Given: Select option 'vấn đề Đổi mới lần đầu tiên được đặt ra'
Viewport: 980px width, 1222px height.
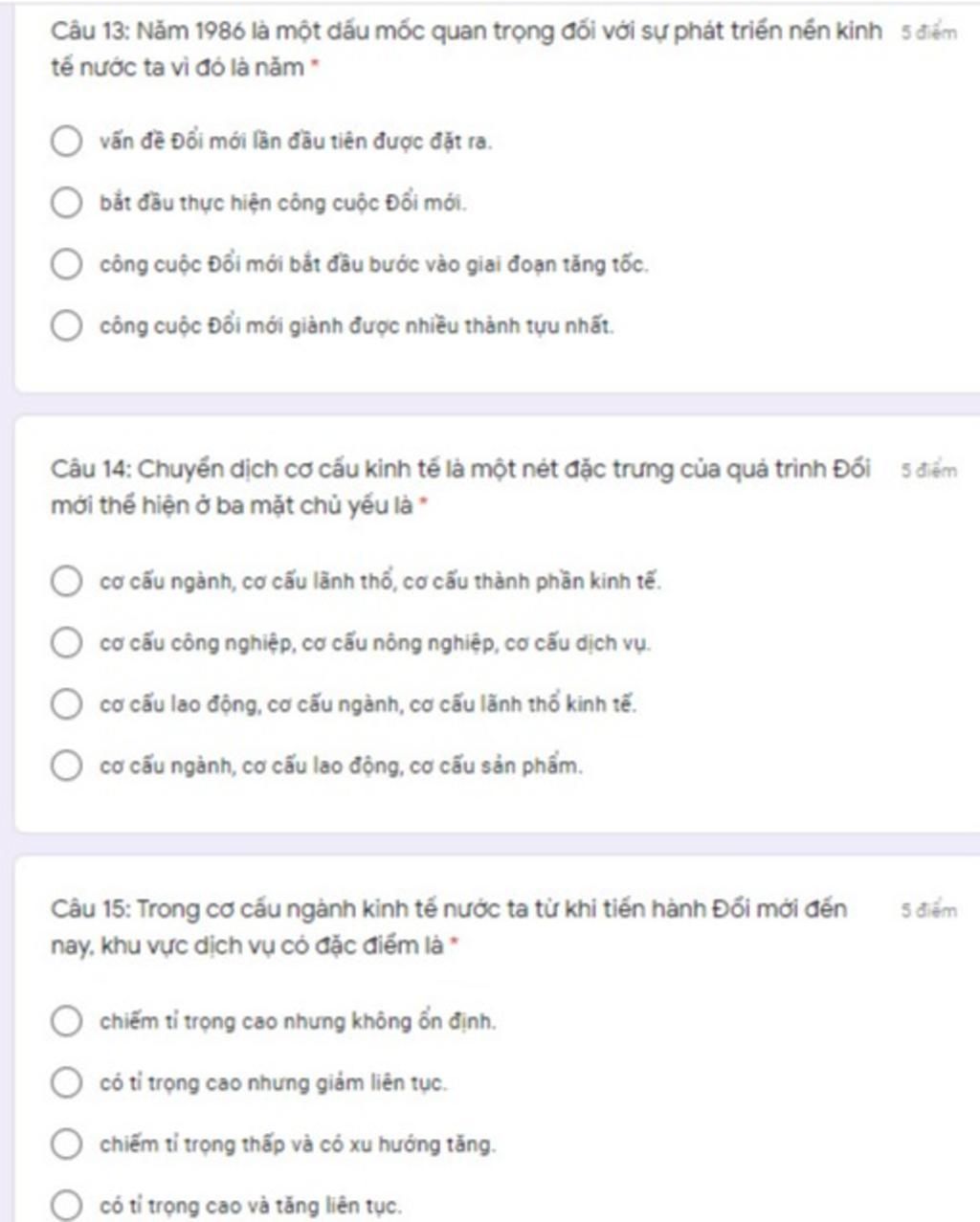Looking at the screenshot, I should click(x=66, y=142).
